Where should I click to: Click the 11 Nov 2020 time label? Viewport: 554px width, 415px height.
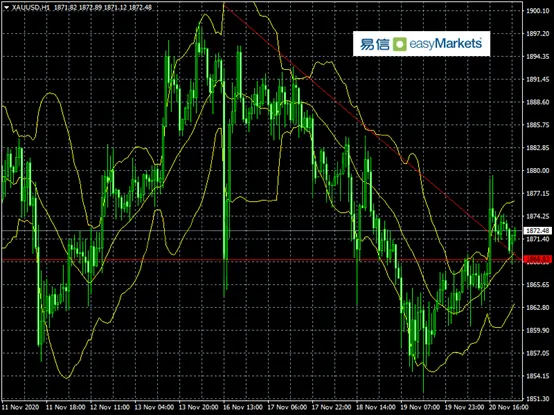(20, 407)
